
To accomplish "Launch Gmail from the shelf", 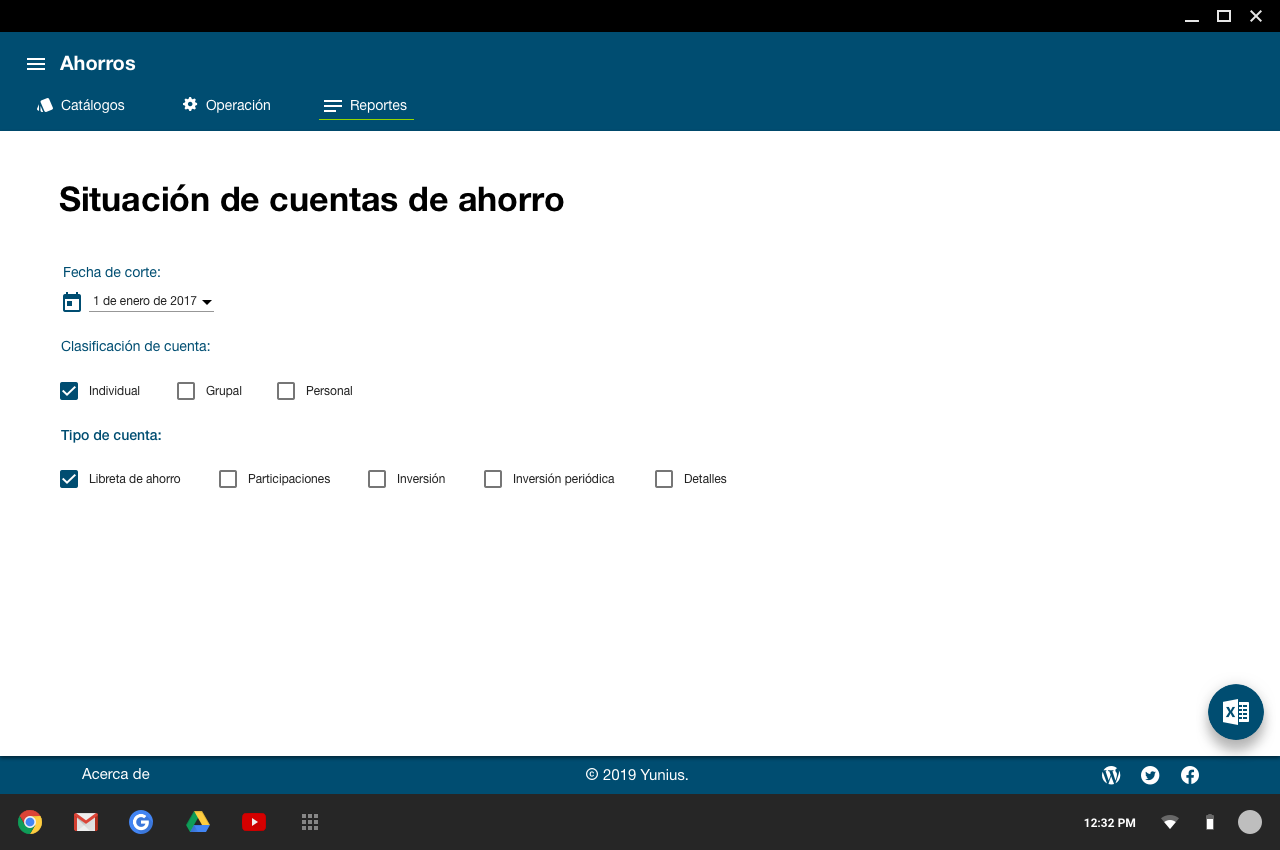I will [86, 822].
